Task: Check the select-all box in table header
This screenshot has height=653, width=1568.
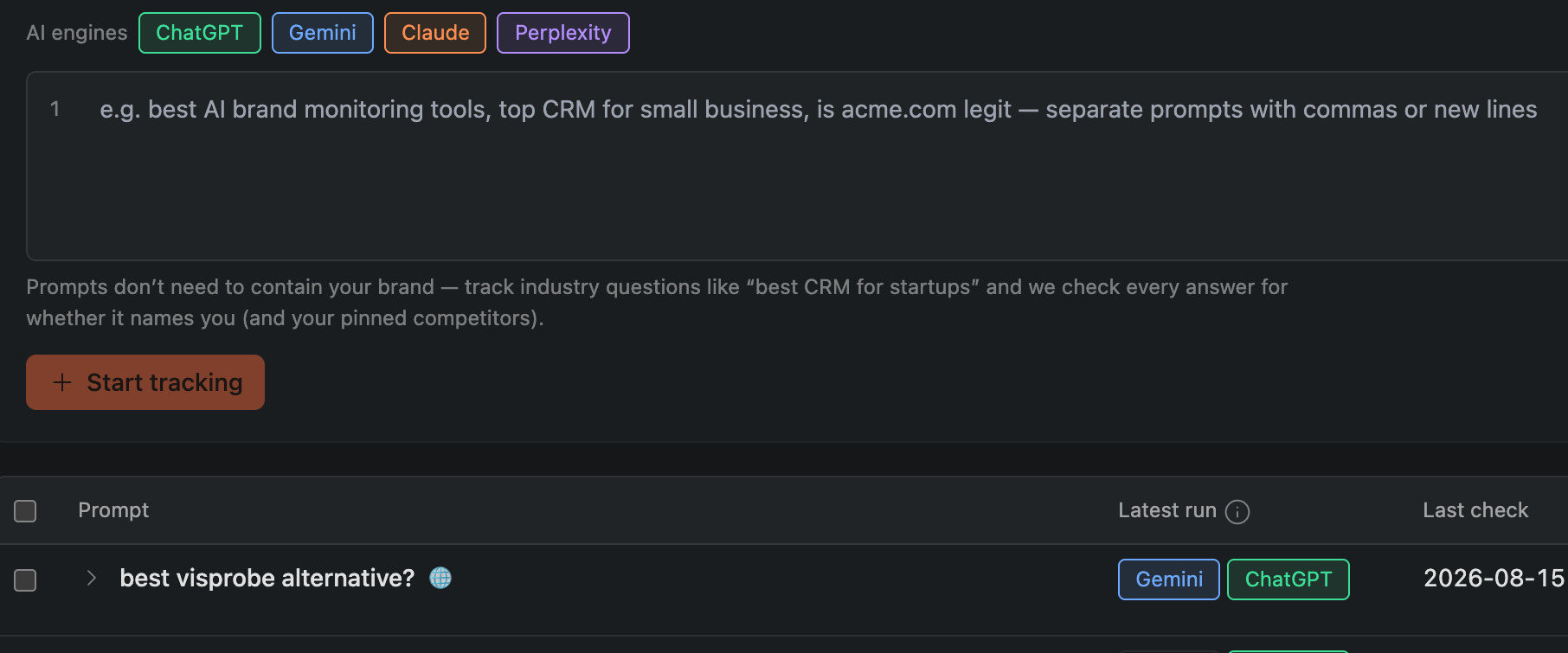Action: click(x=26, y=511)
